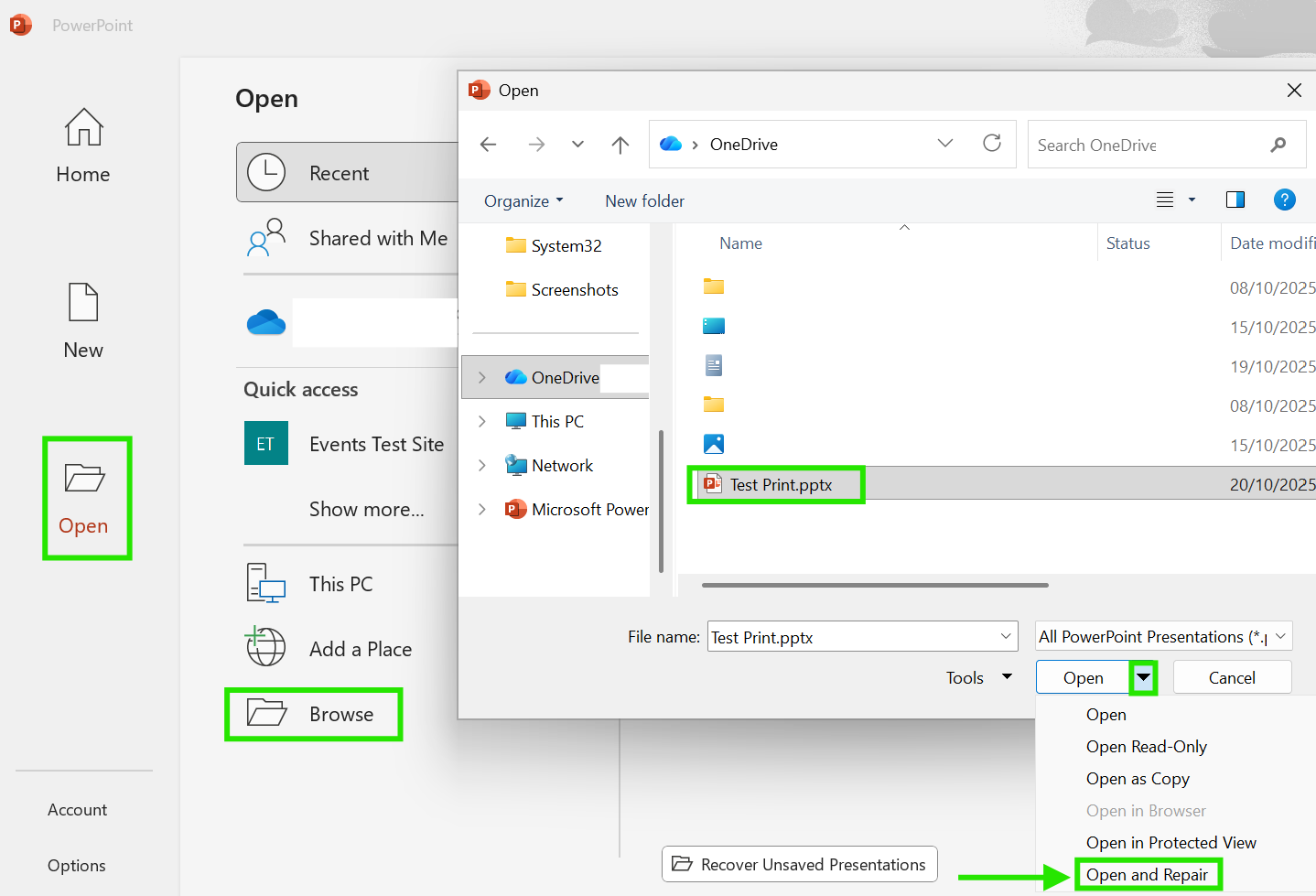This screenshot has width=1316, height=896.
Task: Go back using the dialog's Back arrow
Action: [488, 145]
